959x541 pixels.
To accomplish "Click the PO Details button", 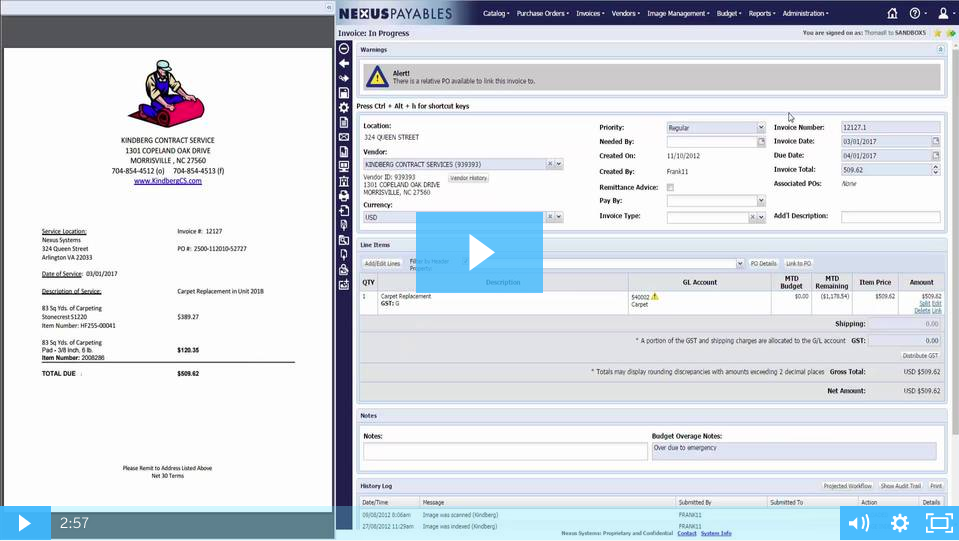I will [763, 263].
